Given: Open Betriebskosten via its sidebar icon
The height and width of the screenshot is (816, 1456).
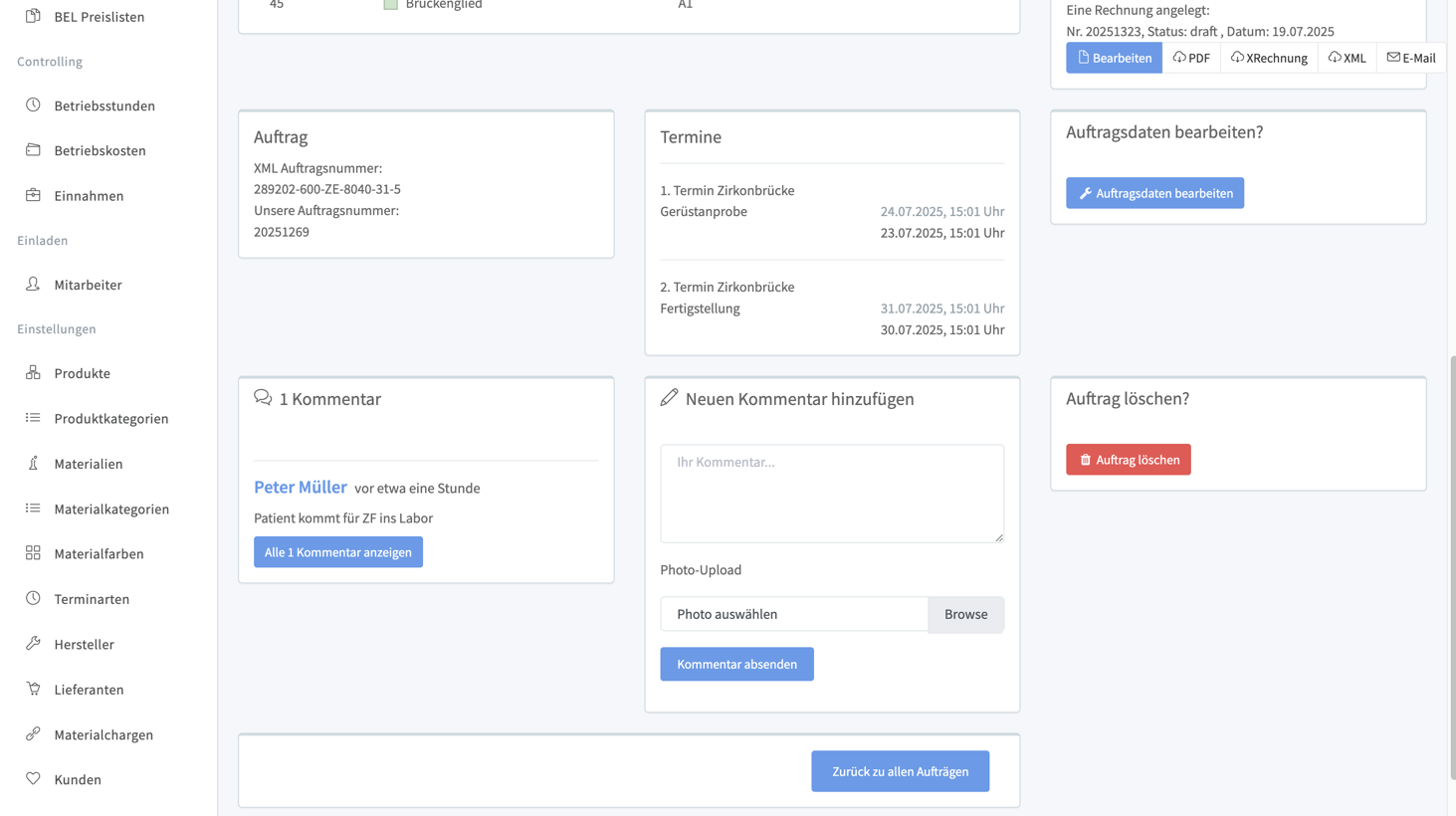Looking at the screenshot, I should pos(33,150).
